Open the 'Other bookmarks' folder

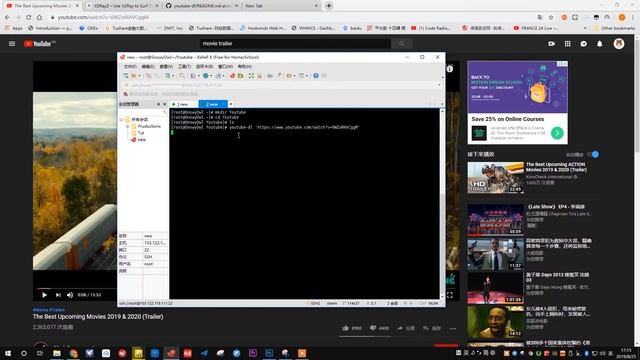tap(614, 28)
